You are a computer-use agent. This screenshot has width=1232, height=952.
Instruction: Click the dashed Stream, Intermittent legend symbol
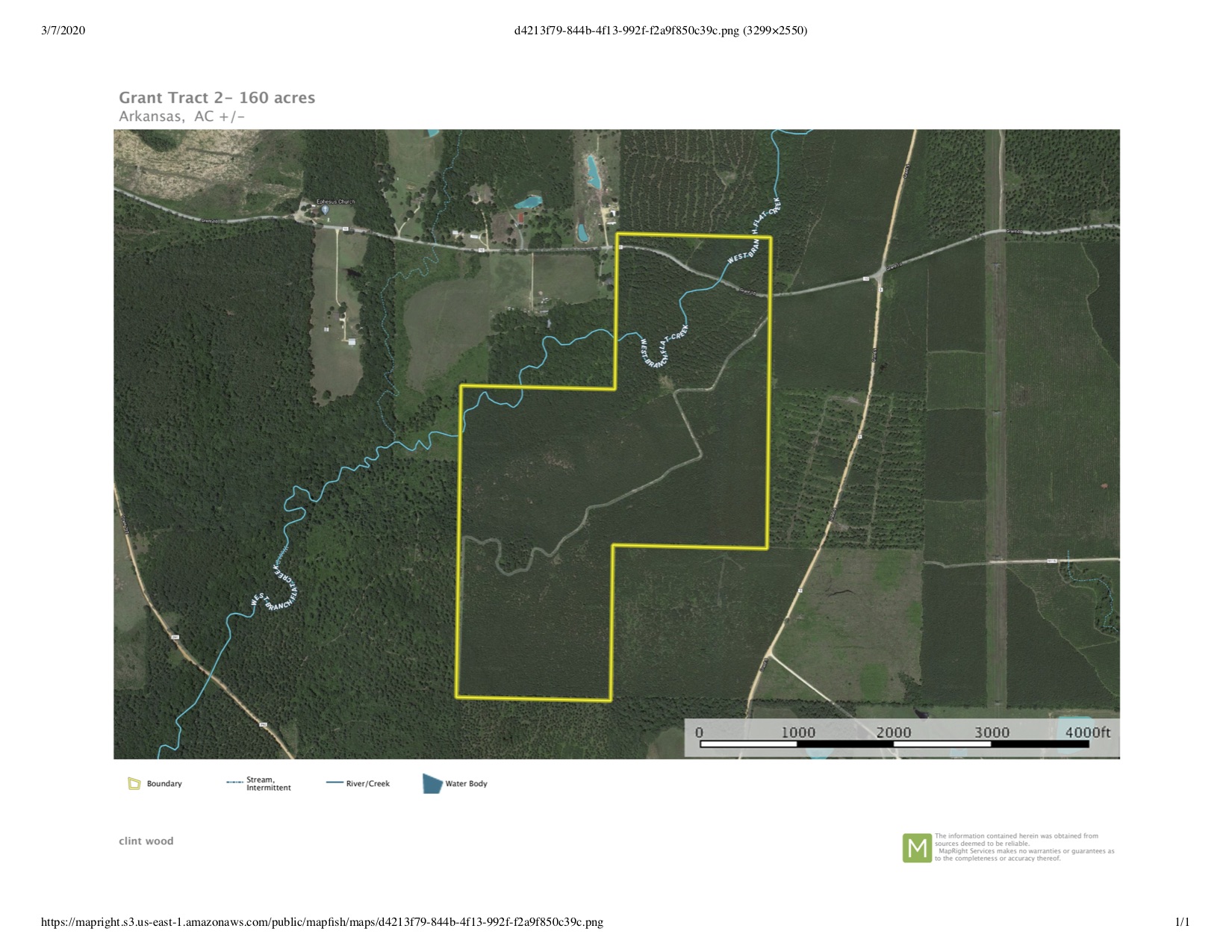pos(234,783)
